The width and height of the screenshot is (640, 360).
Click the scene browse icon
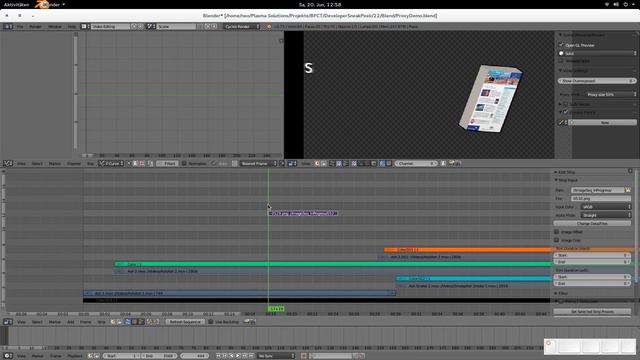[150, 27]
